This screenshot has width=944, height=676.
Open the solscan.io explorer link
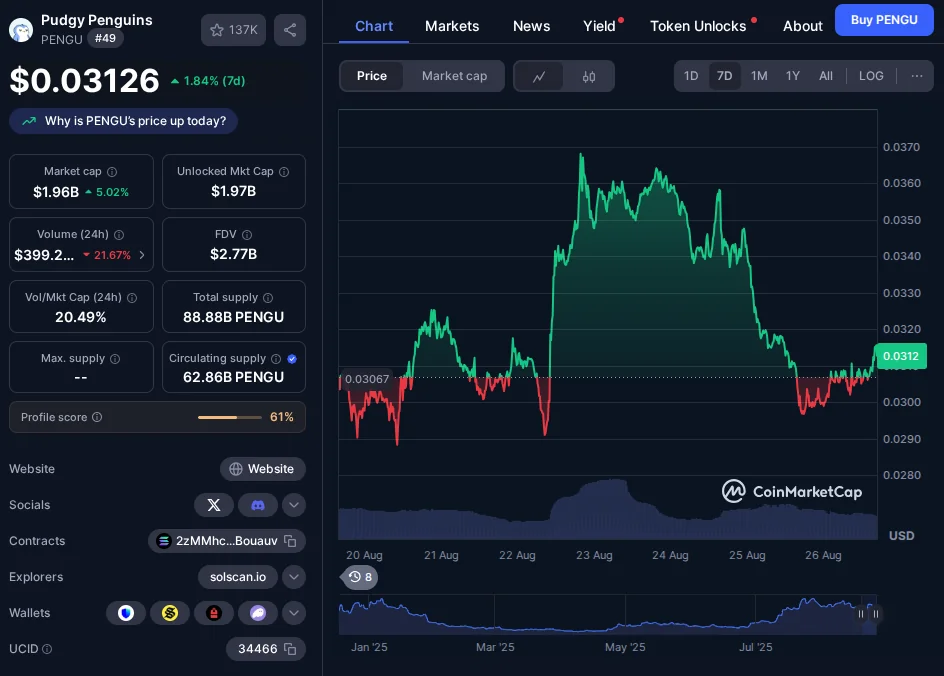pyautogui.click(x=238, y=577)
